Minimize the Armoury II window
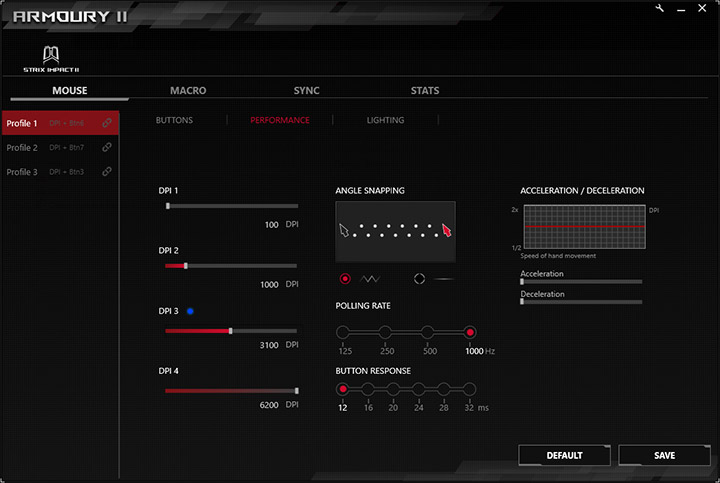Screen dimensions: 720x483 (681, 9)
